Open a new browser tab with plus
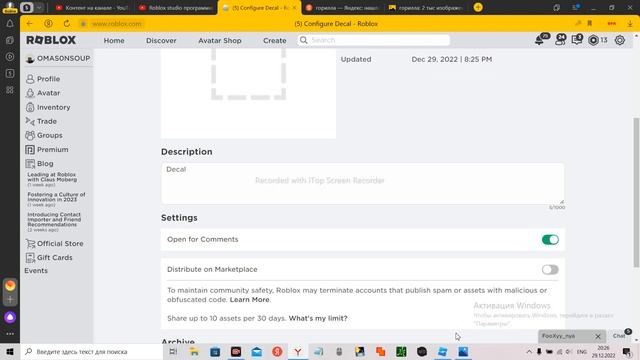This screenshot has width=640, height=360. 478,7
